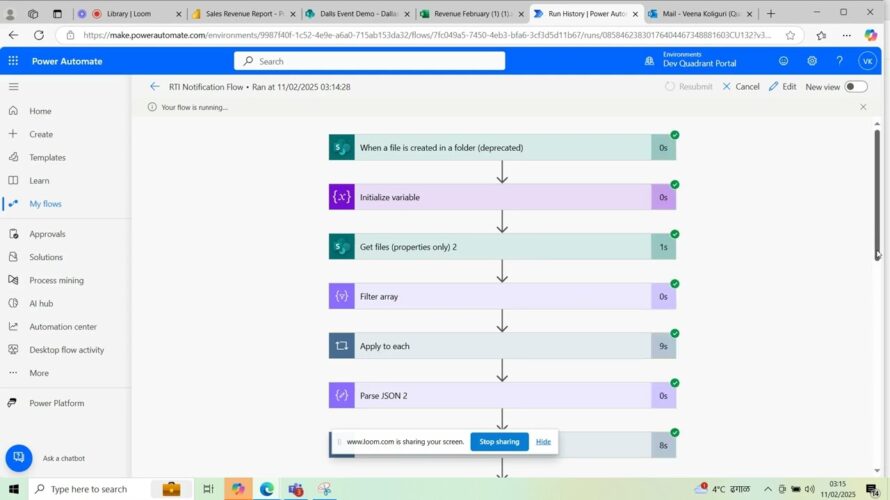890x500 pixels.
Task: Open the Settings gear icon
Action: pos(812,61)
